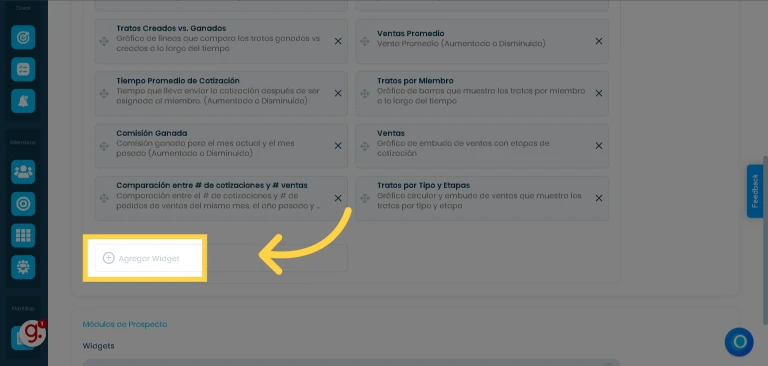Click move handle of Comisión Ganada widget
Image resolution: width=768 pixels, height=366 pixels.
[104, 146]
